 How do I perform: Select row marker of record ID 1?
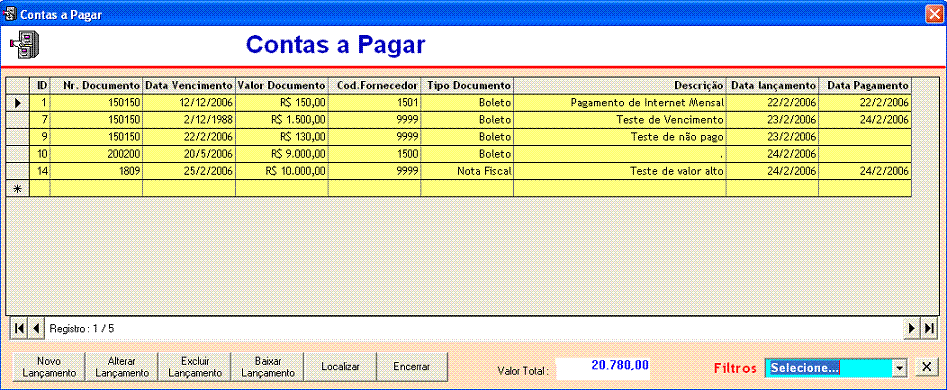coord(18,103)
